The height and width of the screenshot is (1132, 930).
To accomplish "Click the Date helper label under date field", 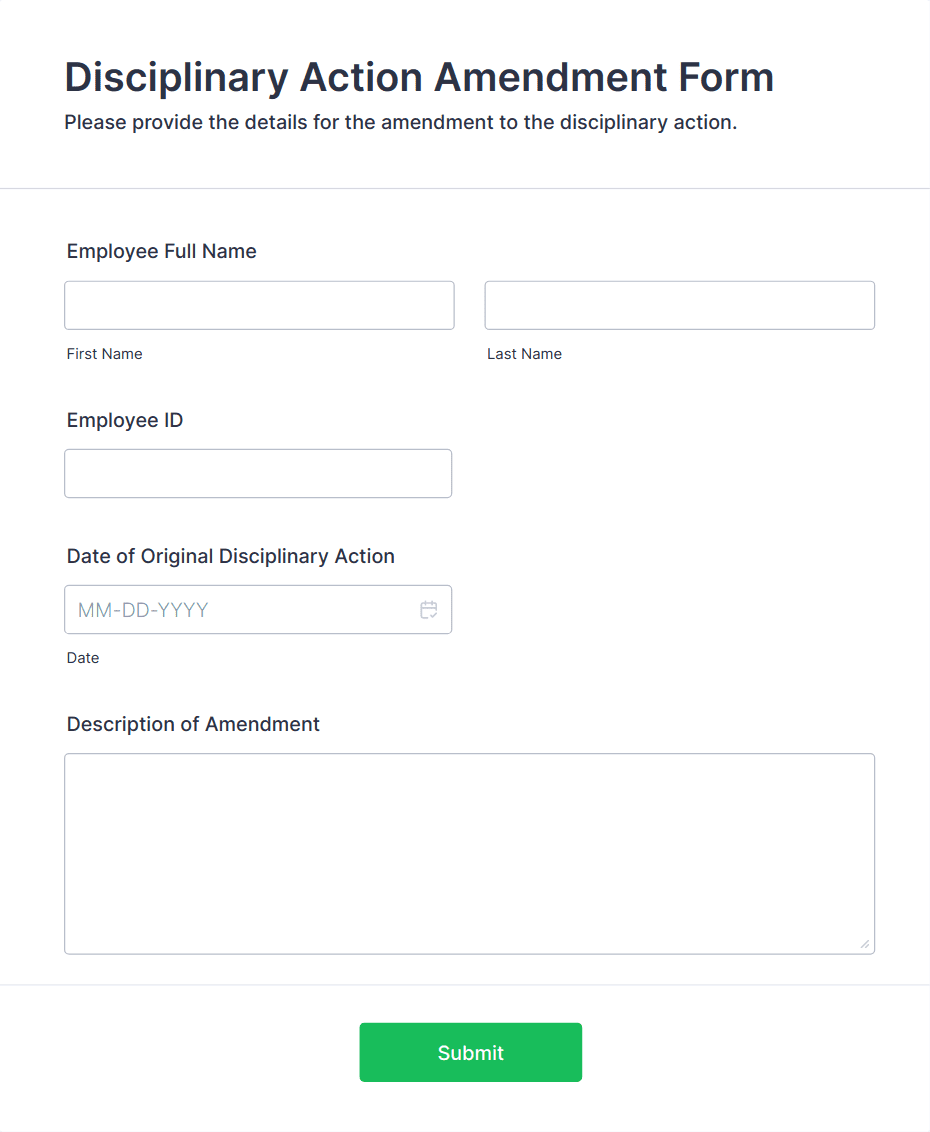I will click(x=83, y=657).
